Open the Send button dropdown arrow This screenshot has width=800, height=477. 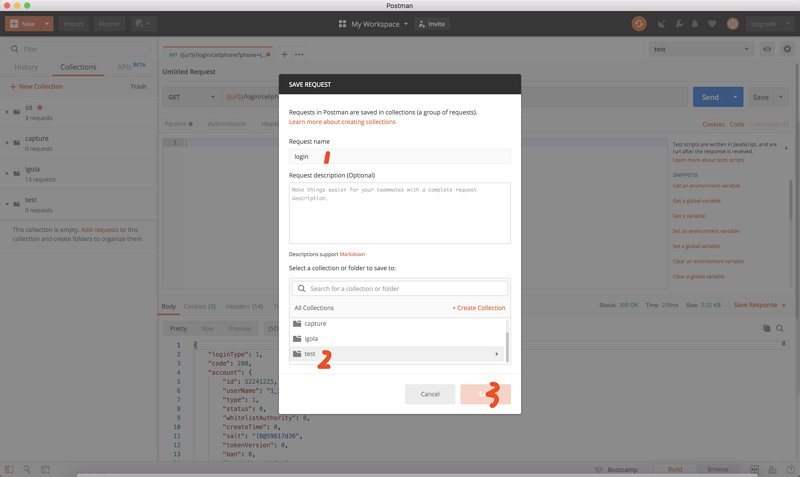[735, 97]
